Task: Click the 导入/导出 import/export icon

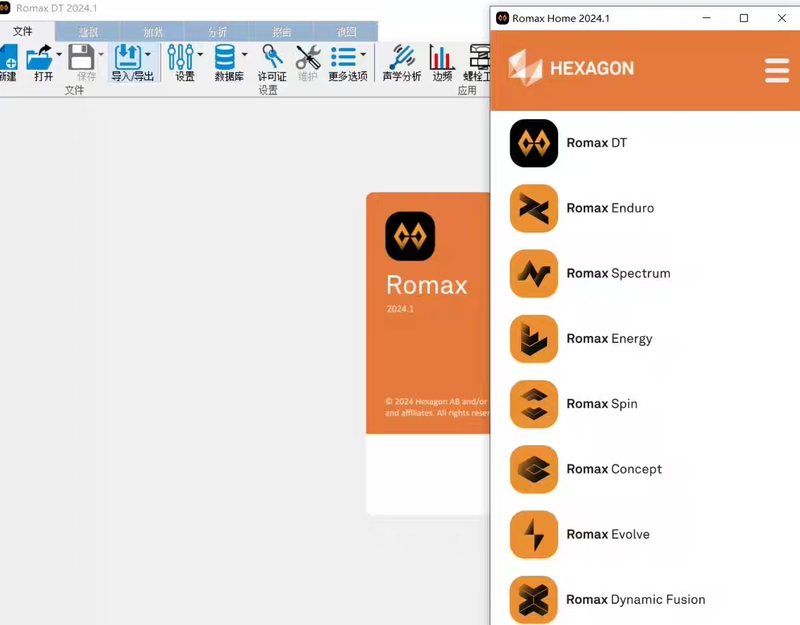Action: point(128,57)
